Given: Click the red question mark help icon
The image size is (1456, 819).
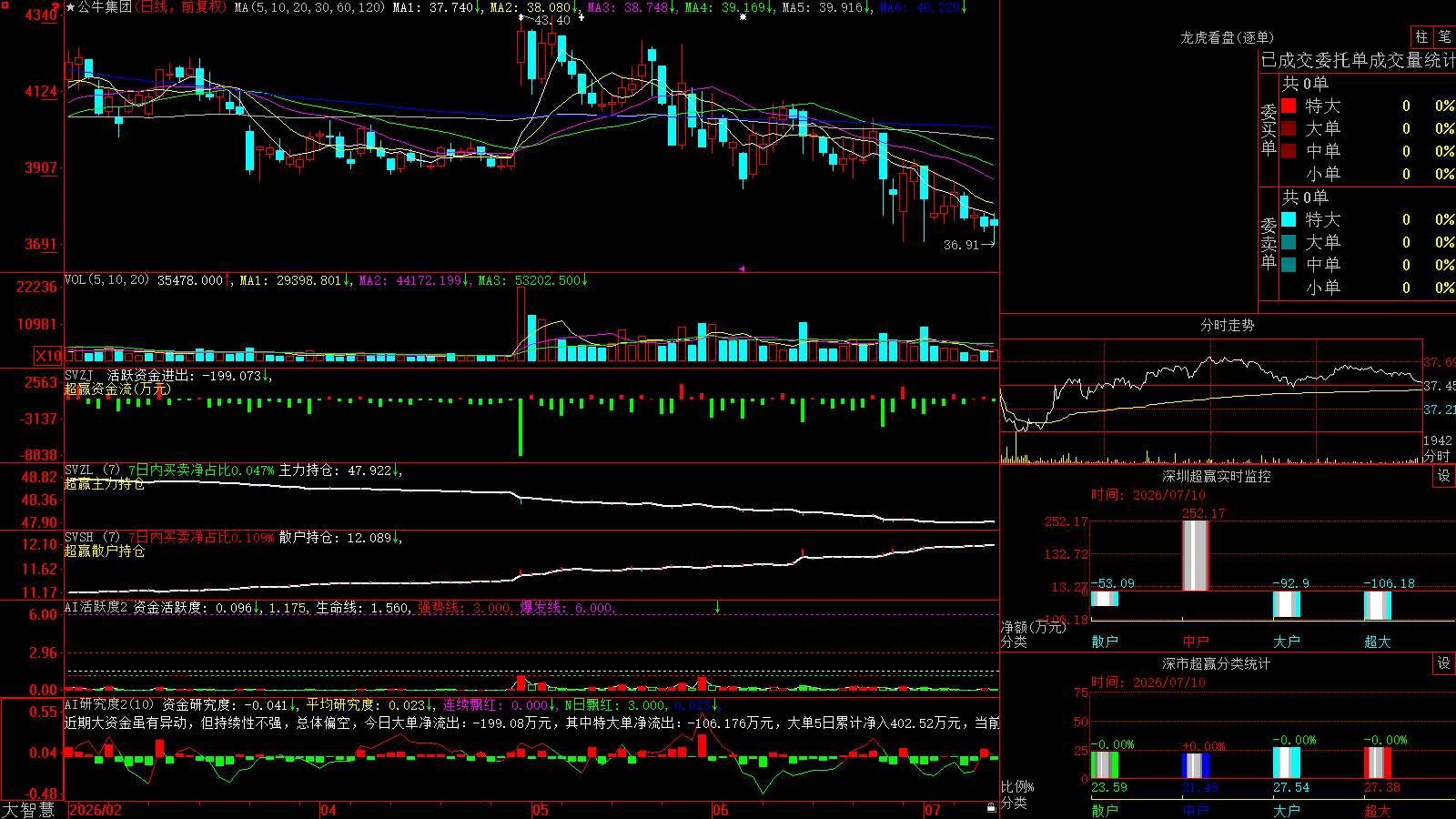Looking at the screenshot, I should coord(55,6).
